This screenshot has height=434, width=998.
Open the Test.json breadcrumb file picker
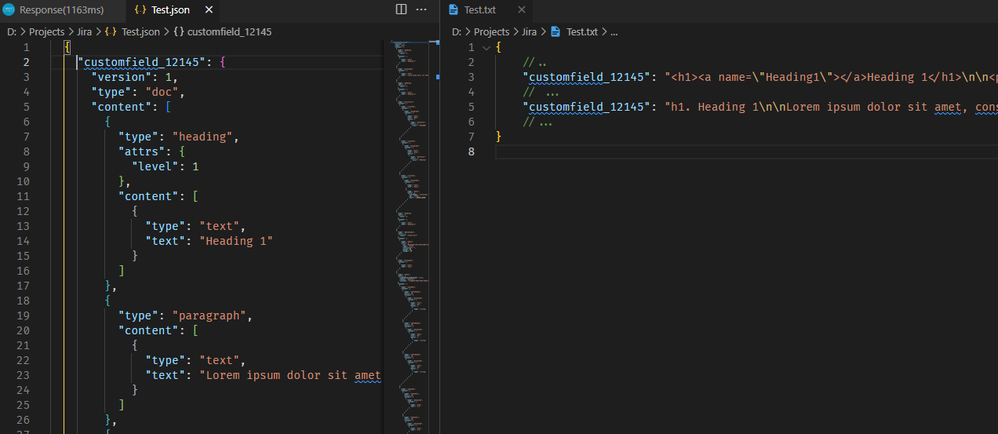[x=141, y=32]
